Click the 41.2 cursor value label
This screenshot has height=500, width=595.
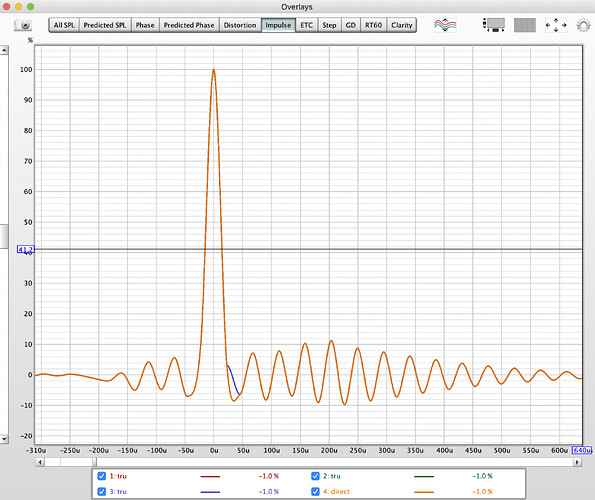point(26,249)
